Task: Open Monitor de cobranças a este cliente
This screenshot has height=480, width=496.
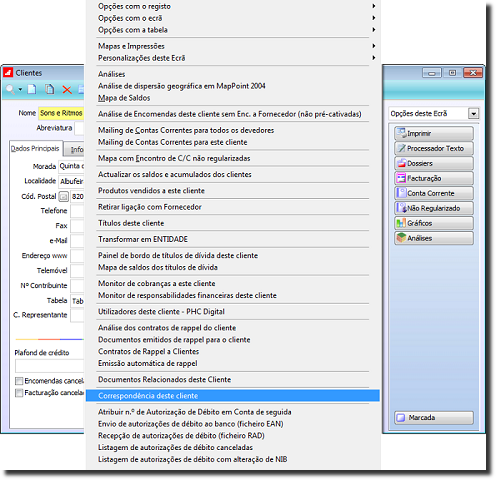Action: pos(233,283)
